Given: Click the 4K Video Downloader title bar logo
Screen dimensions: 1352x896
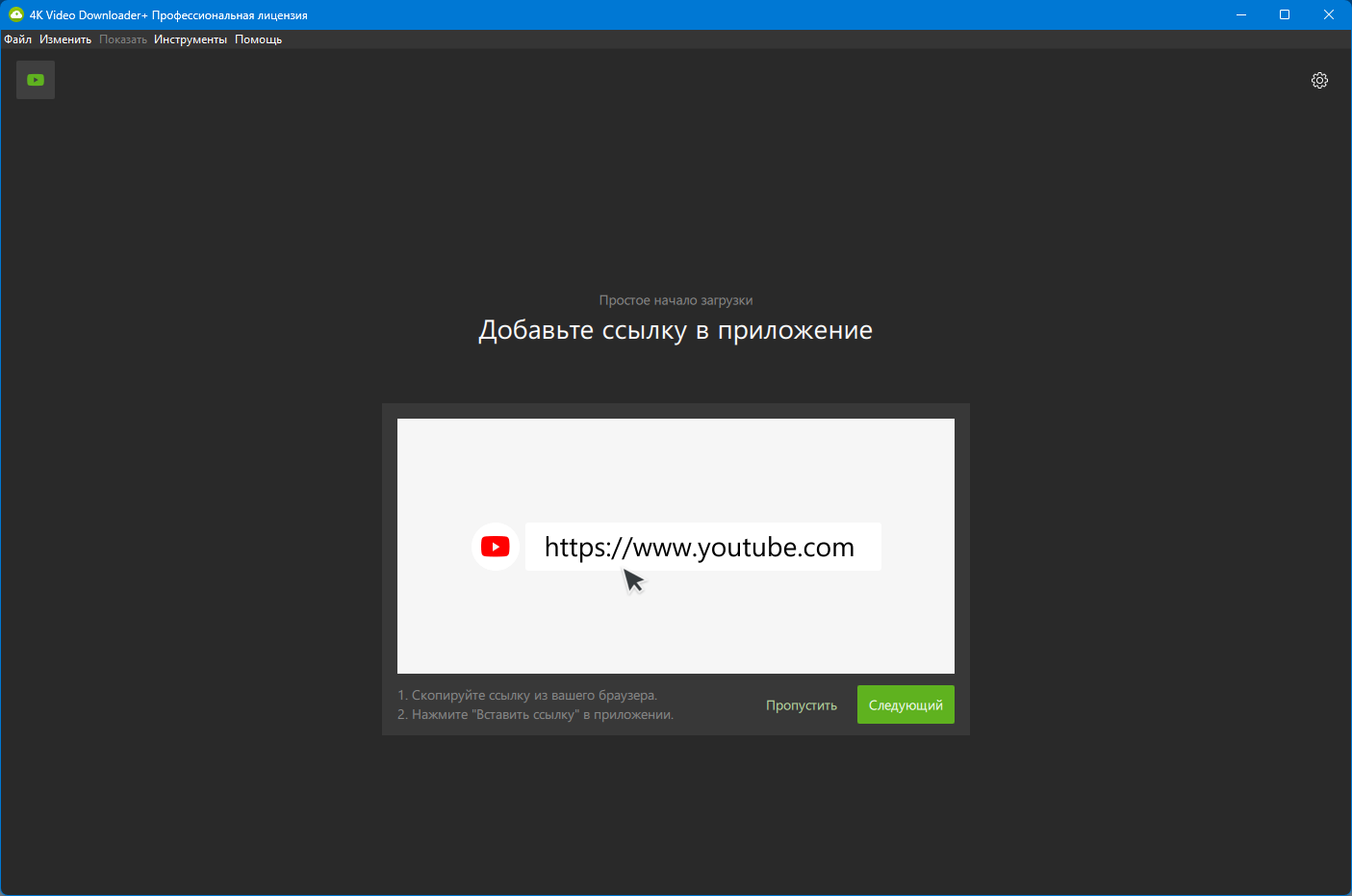Looking at the screenshot, I should coord(15,14).
